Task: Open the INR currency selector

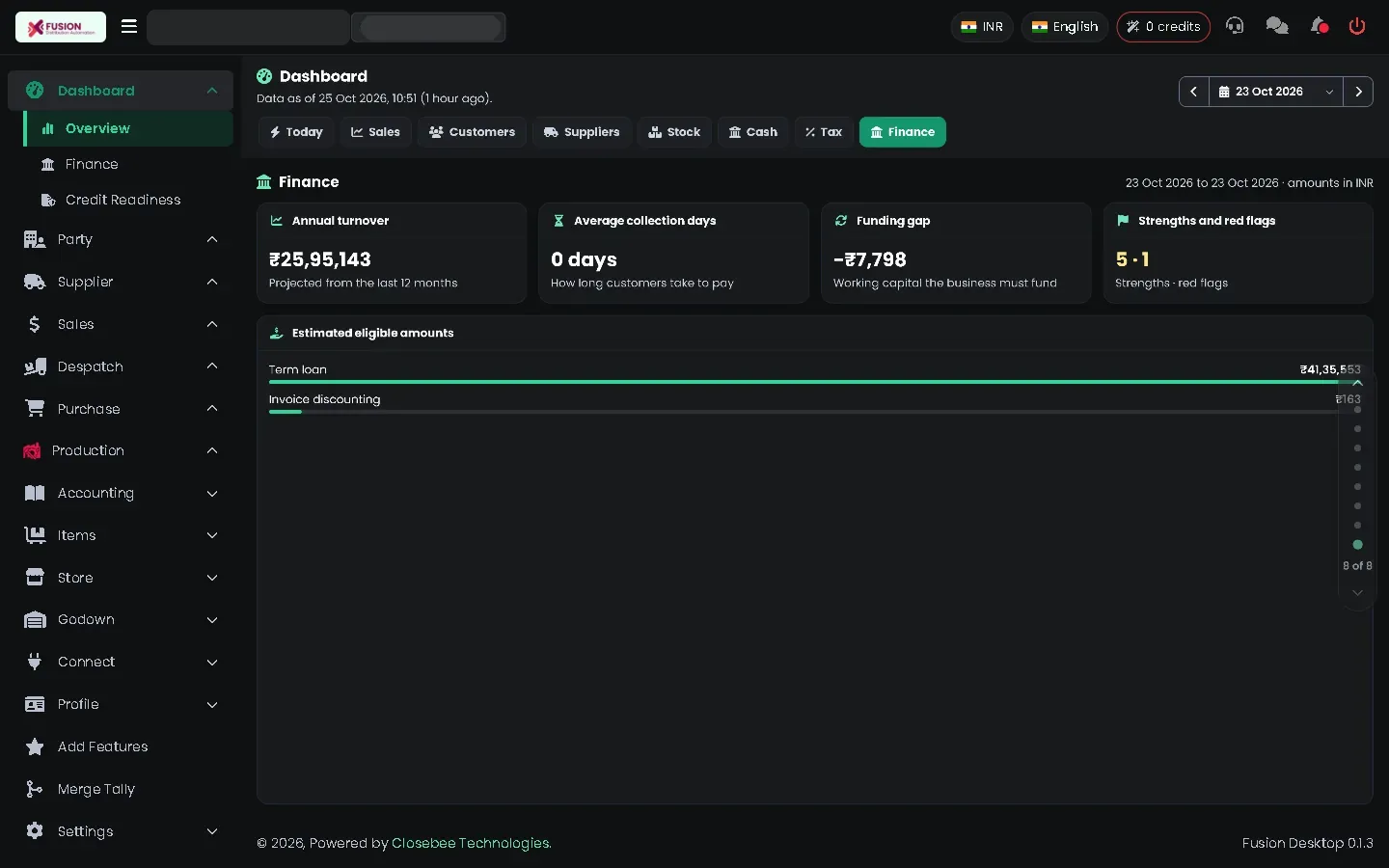Action: coord(982,27)
